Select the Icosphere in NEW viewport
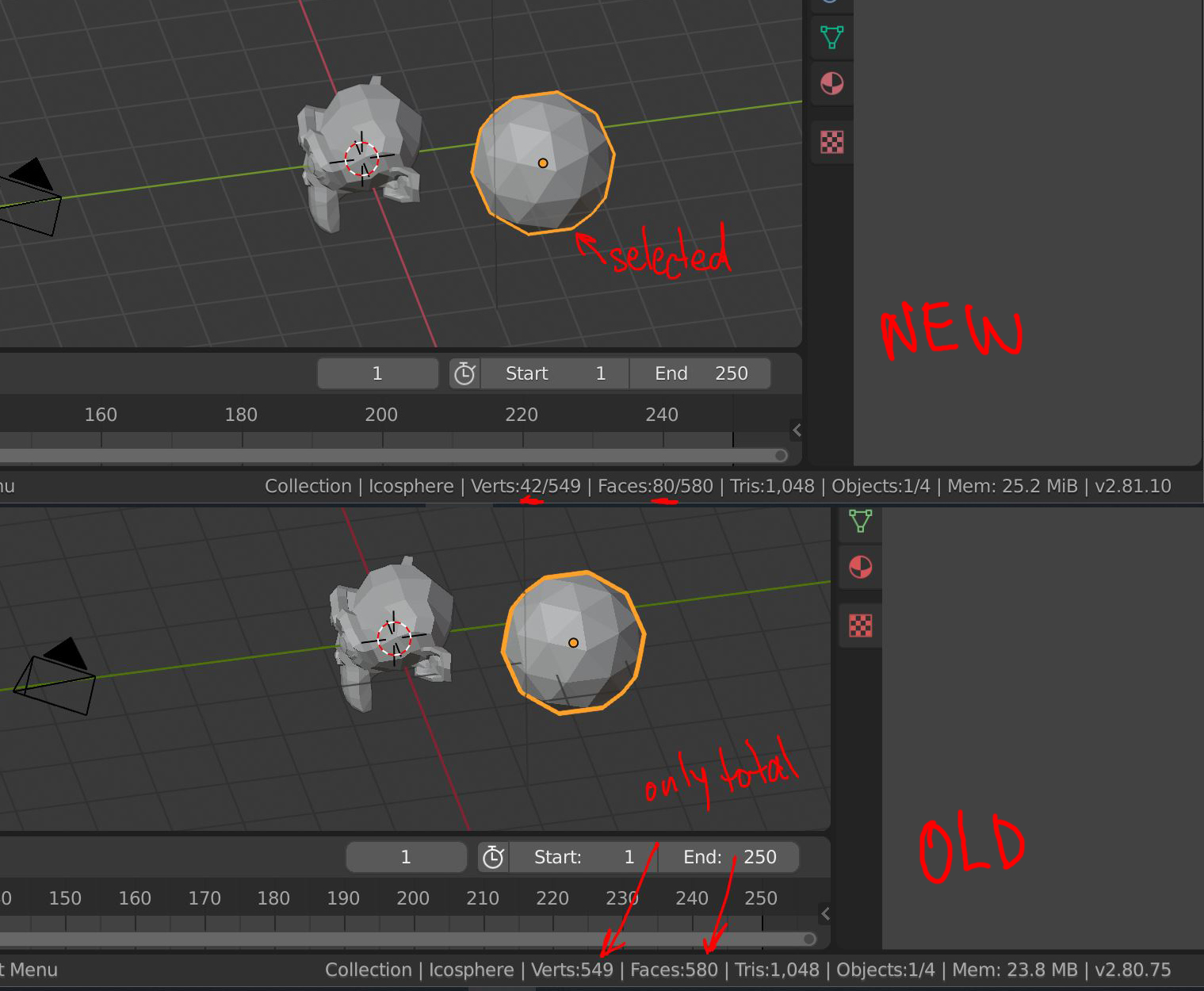This screenshot has width=1204, height=991. coord(543,163)
